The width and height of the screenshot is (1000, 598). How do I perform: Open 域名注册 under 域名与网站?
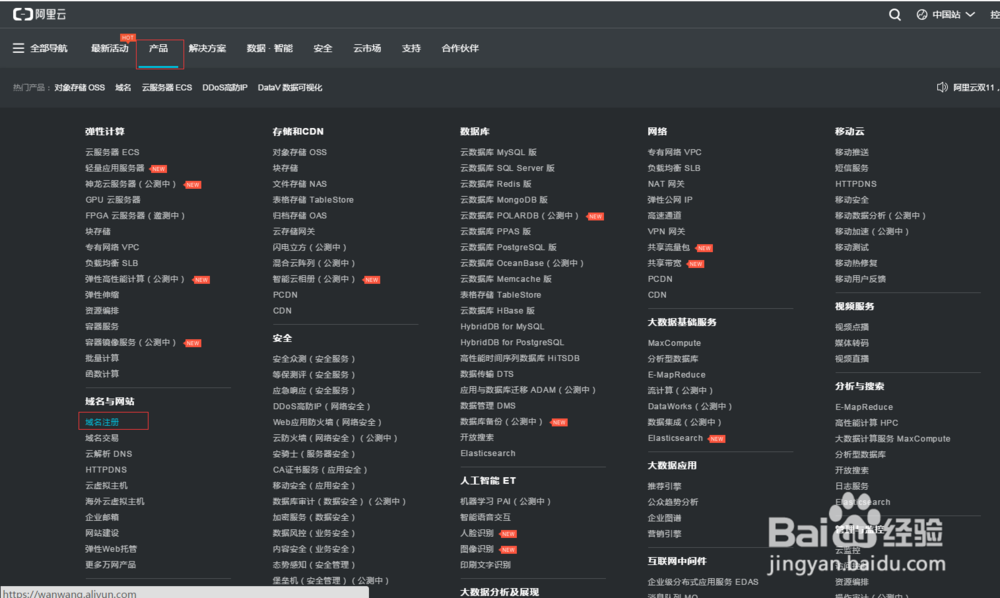point(102,422)
